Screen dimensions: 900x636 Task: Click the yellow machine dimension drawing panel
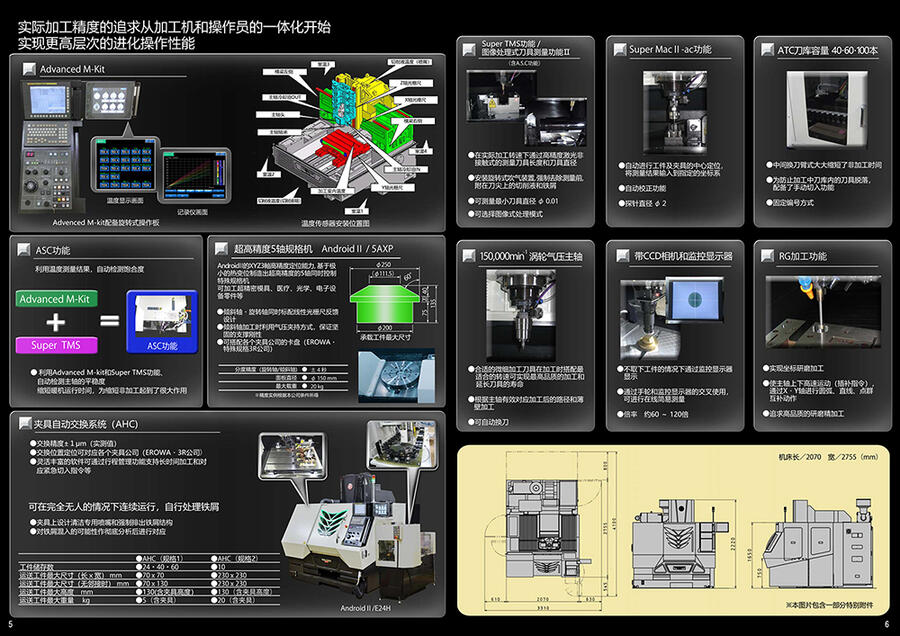674,530
